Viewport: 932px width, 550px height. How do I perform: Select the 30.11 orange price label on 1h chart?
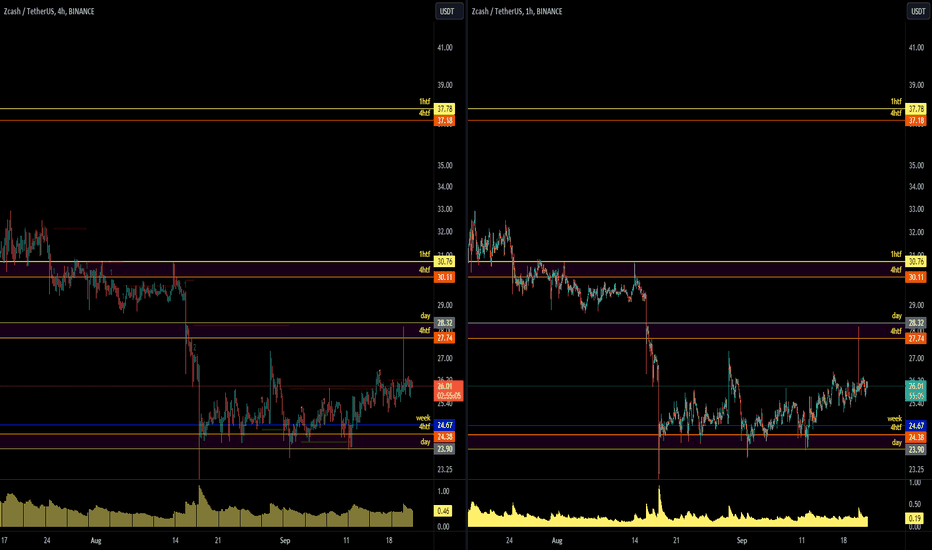click(916, 277)
